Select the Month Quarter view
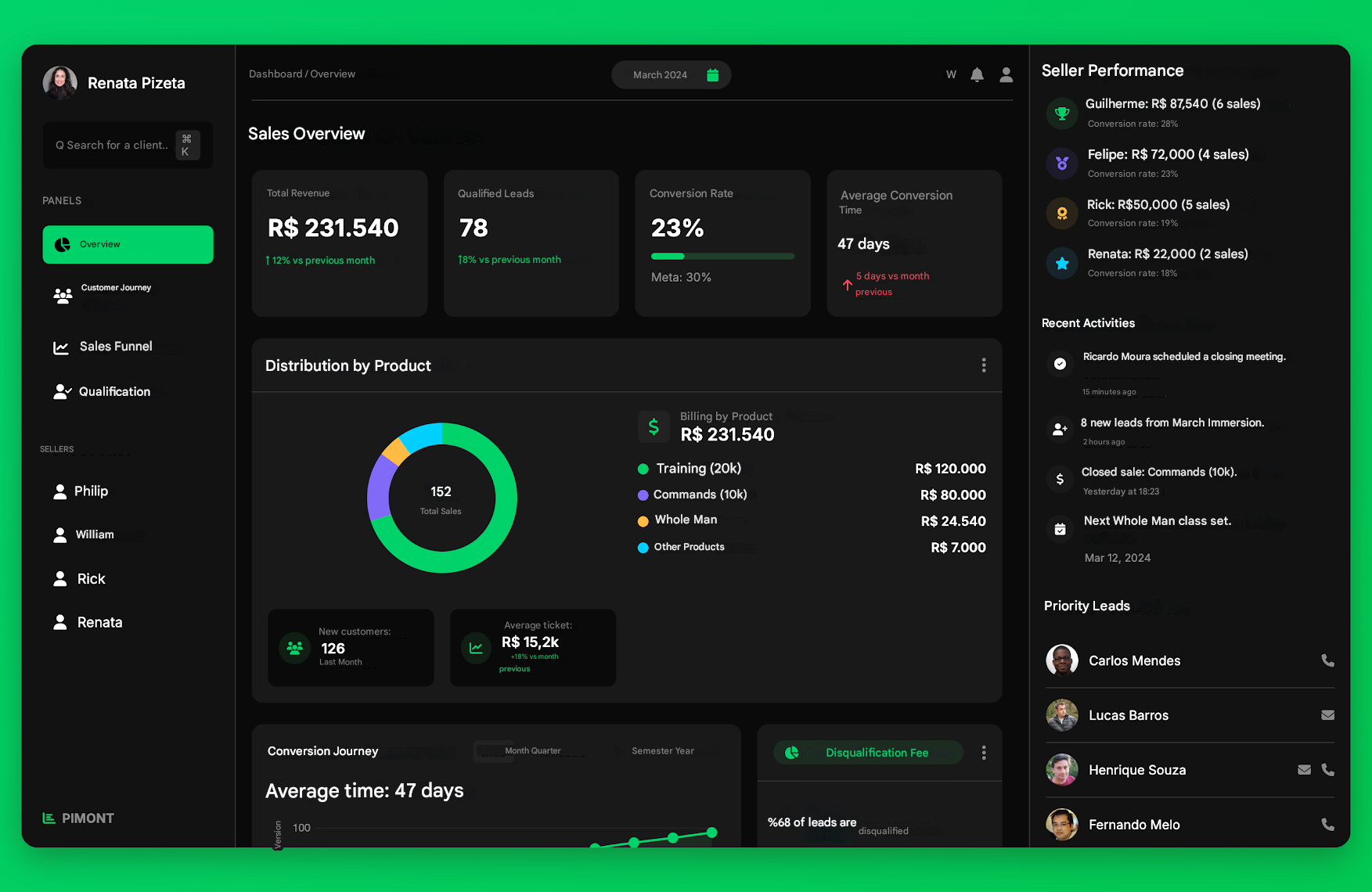Screen dimensions: 1372x892 click(532, 750)
